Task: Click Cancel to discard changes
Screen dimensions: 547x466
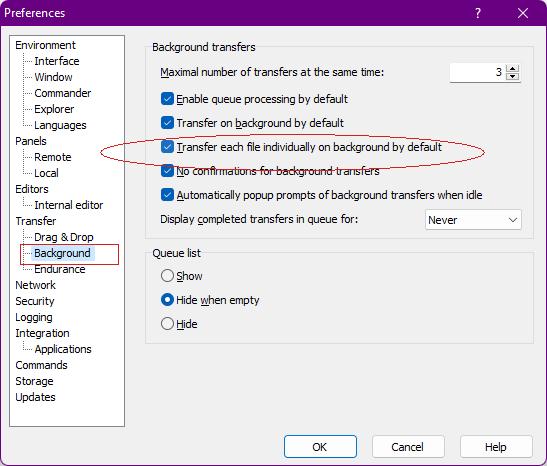Action: pos(408,447)
